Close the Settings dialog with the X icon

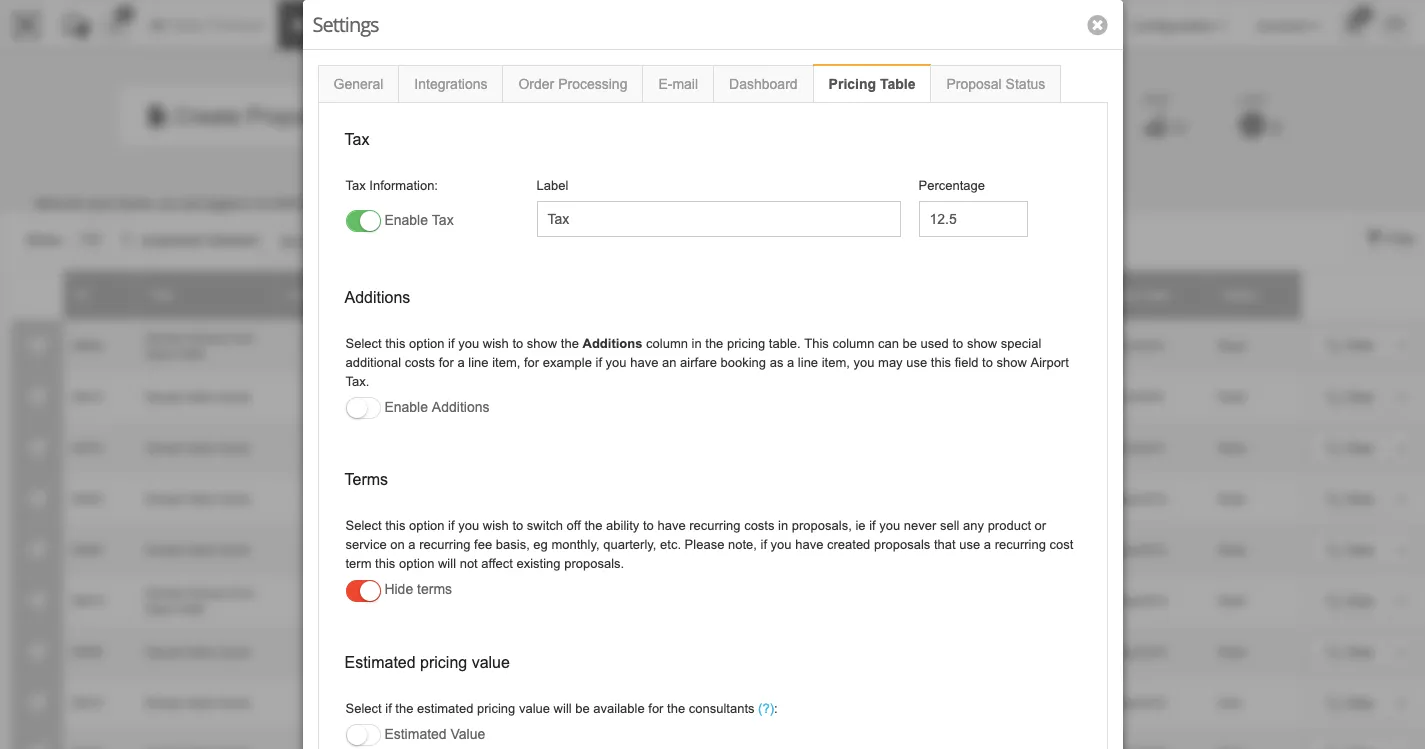pyautogui.click(x=1097, y=26)
